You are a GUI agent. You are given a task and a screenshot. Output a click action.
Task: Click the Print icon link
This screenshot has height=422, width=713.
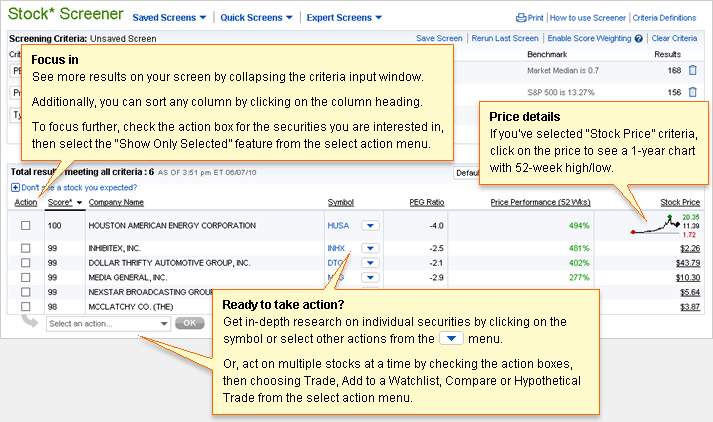(520, 18)
